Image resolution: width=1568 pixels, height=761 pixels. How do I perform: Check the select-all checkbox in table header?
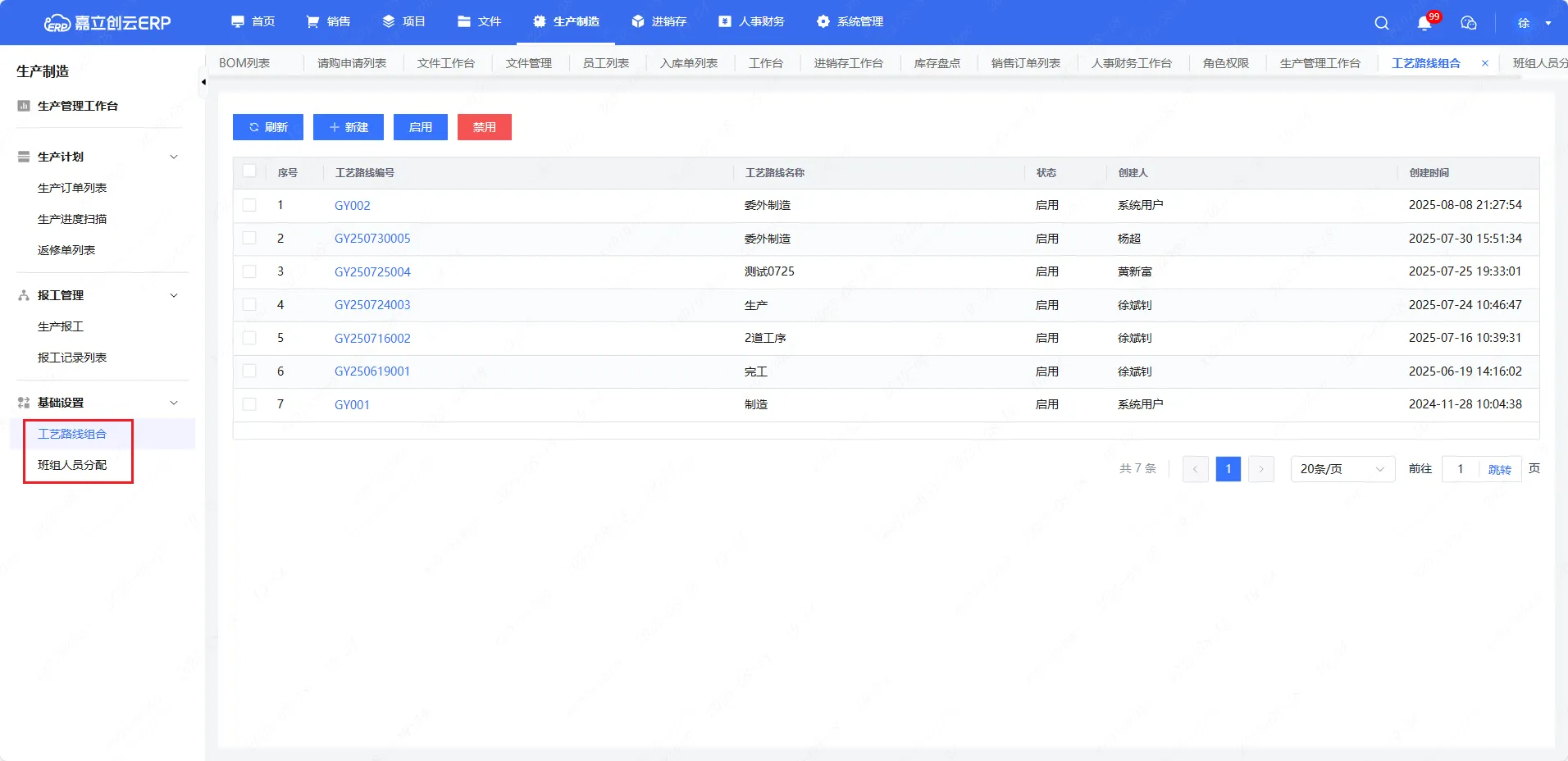pyautogui.click(x=249, y=171)
